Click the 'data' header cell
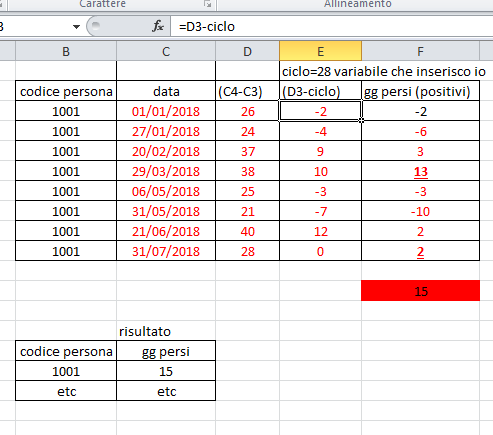 point(166,91)
